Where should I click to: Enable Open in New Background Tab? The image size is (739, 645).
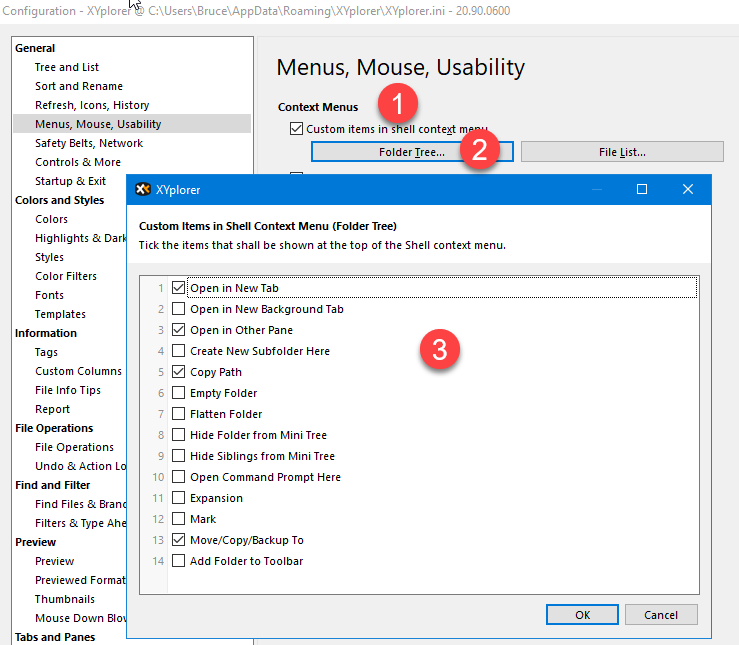[179, 309]
